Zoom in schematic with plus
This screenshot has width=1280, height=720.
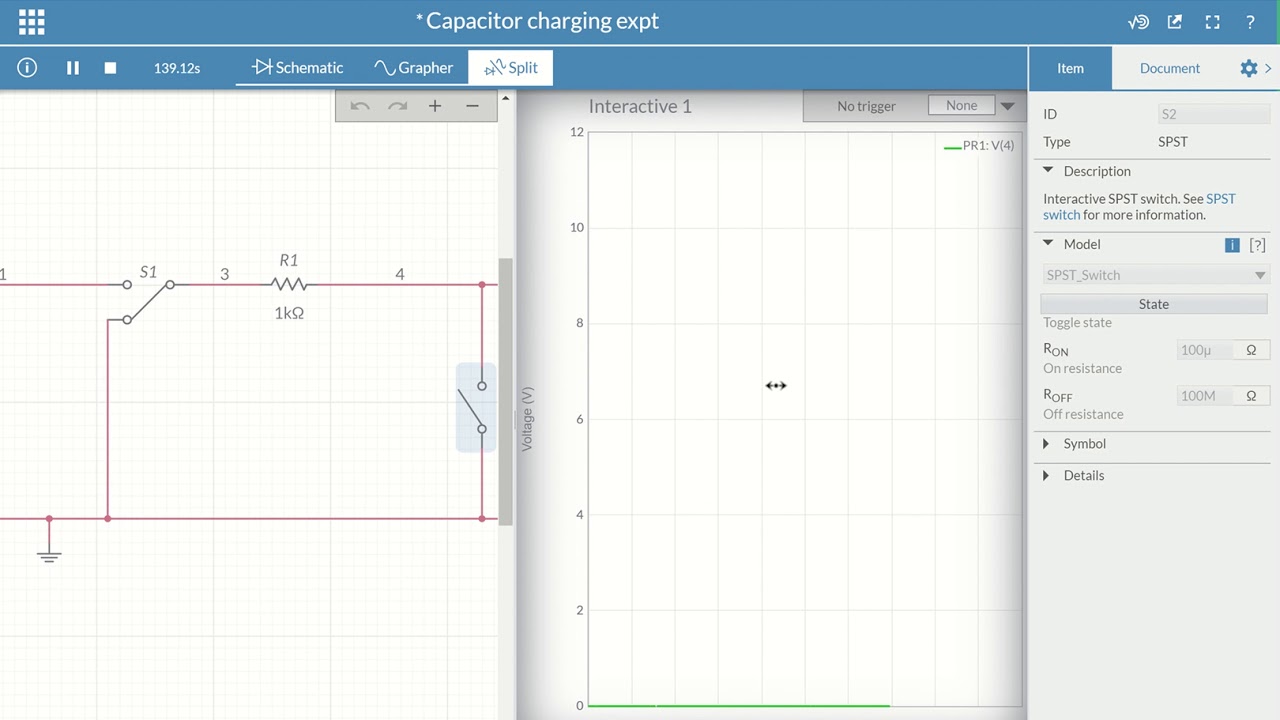[435, 106]
